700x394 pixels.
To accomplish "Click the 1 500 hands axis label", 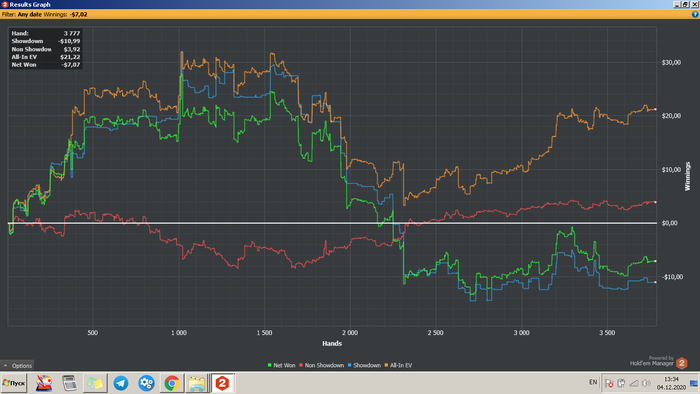I will click(x=264, y=333).
